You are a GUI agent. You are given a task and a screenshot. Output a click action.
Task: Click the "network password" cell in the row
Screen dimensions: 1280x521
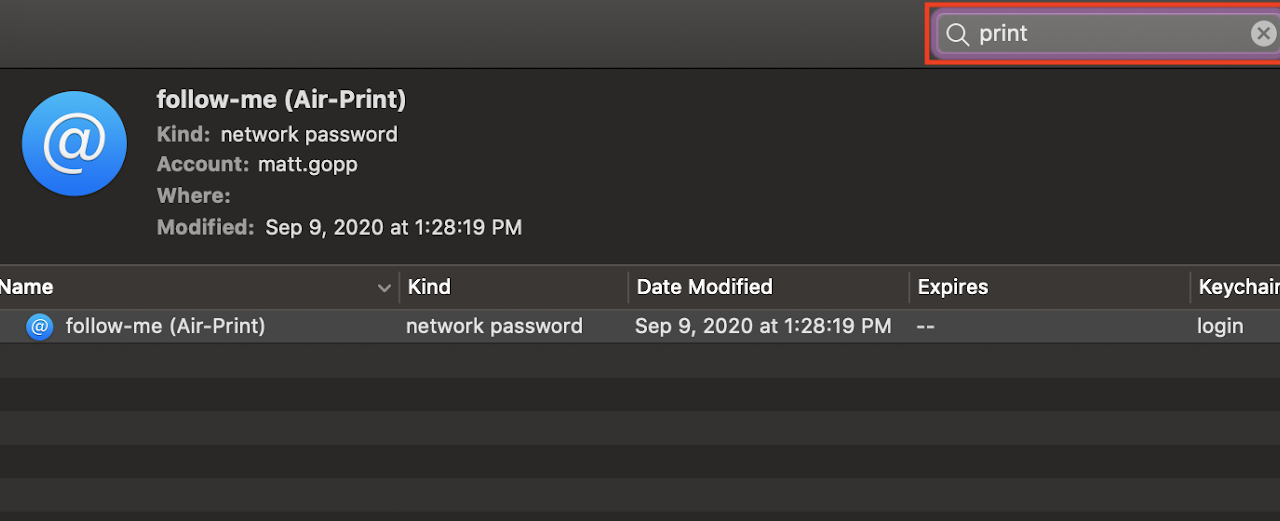coord(494,326)
